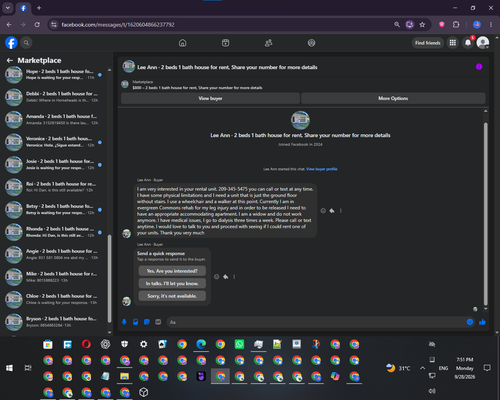This screenshot has width=500, height=400.
Task: Open the emoji picker in the message box
Action: click(x=470, y=322)
